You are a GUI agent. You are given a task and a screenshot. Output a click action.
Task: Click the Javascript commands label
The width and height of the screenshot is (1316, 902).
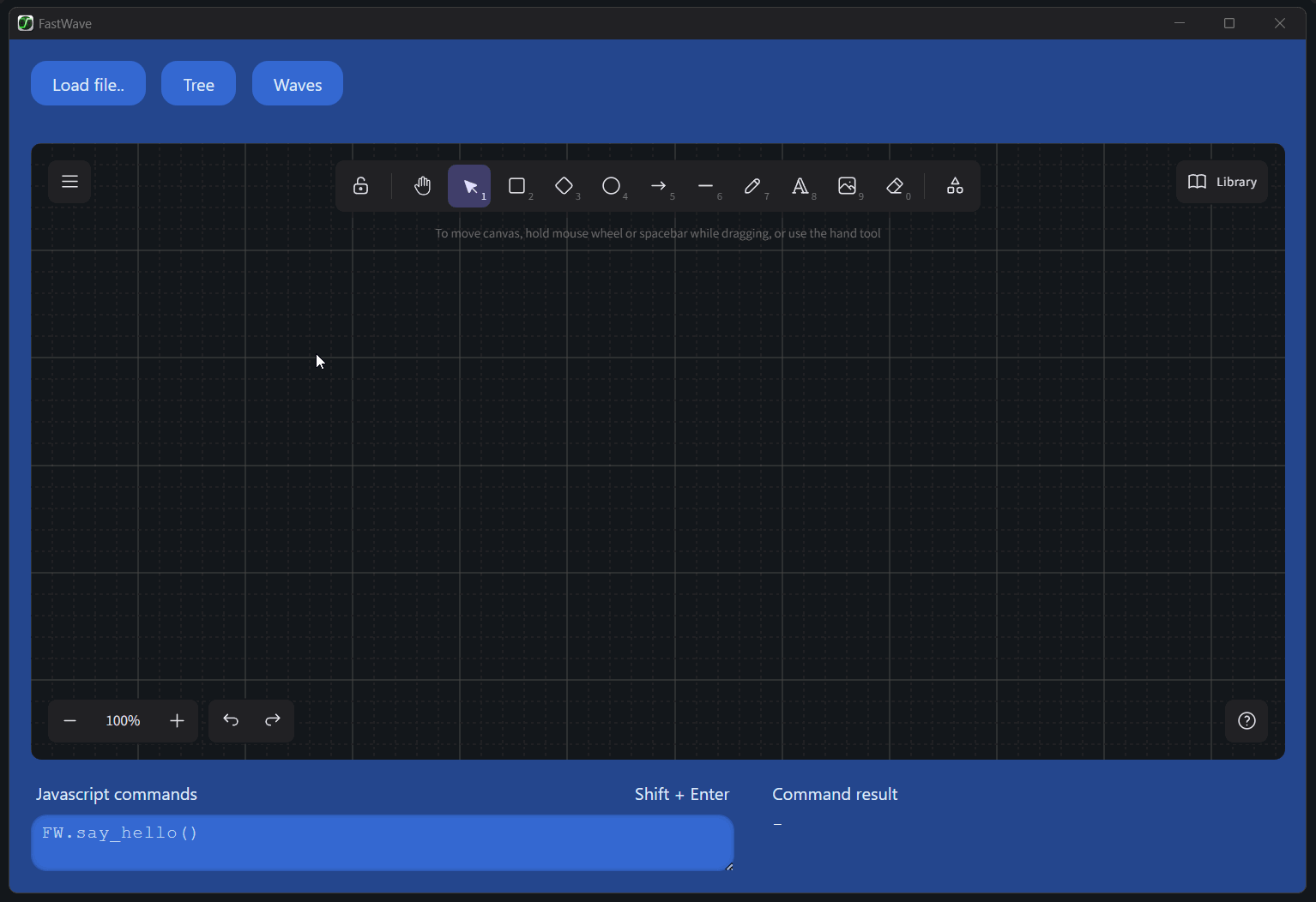117,795
